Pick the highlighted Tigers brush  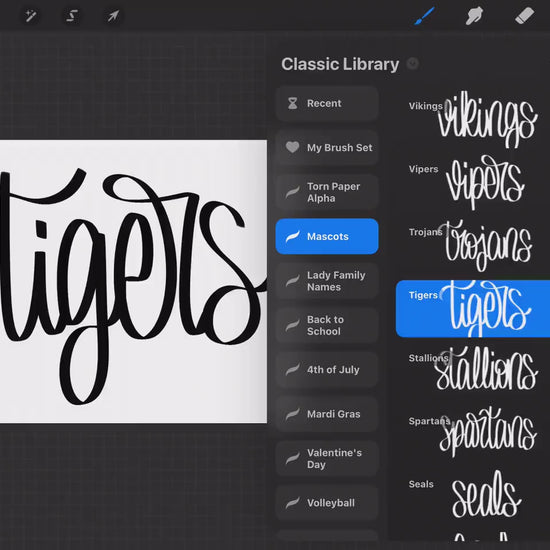click(x=473, y=309)
